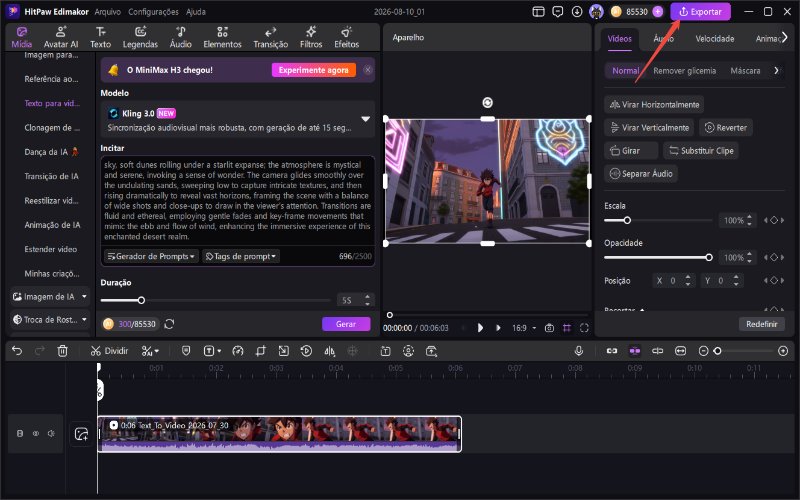800x500 pixels.
Task: Click the plus add credits icon
Action: click(658, 11)
